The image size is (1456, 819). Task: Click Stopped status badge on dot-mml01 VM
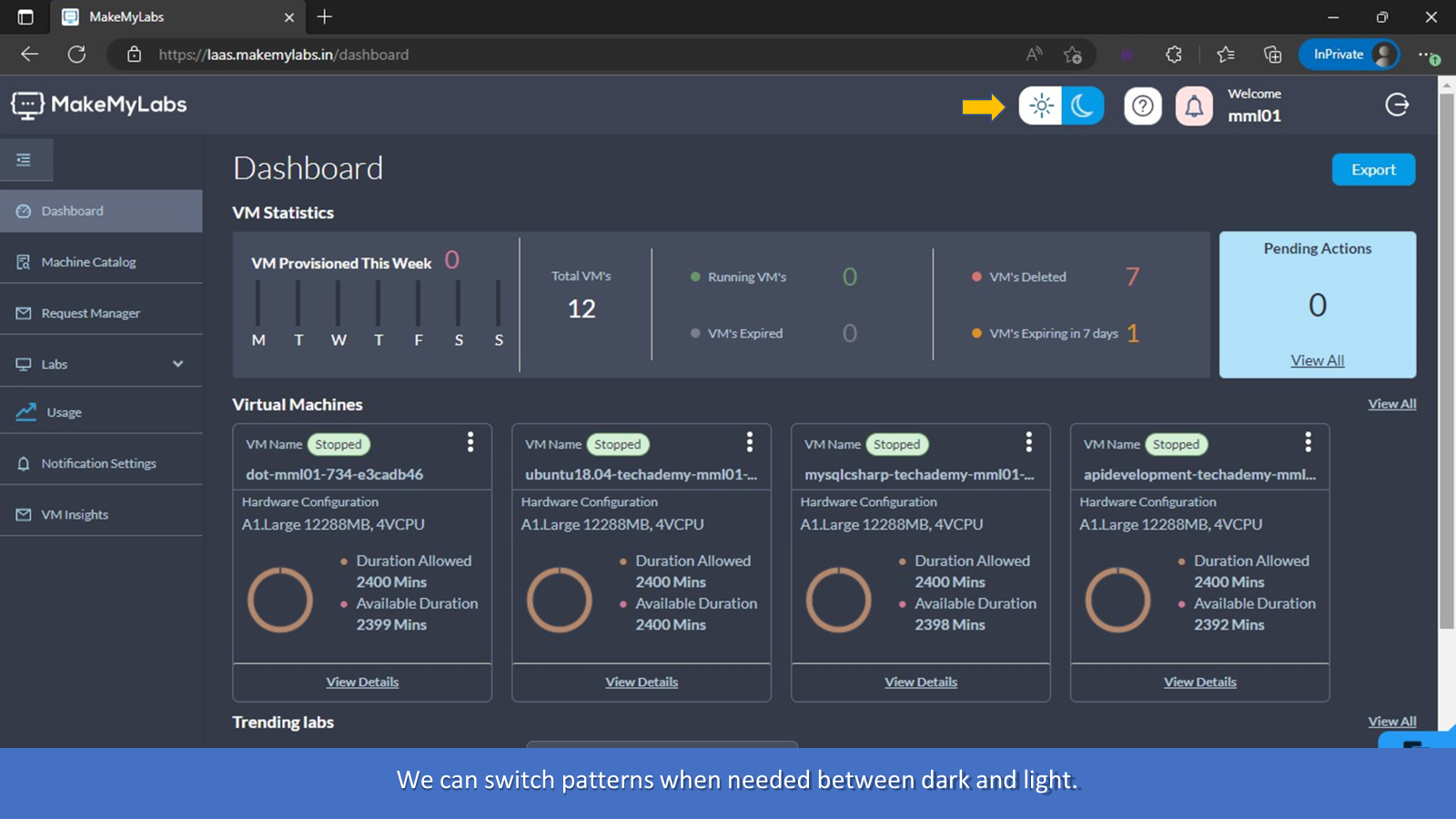pyautogui.click(x=339, y=444)
